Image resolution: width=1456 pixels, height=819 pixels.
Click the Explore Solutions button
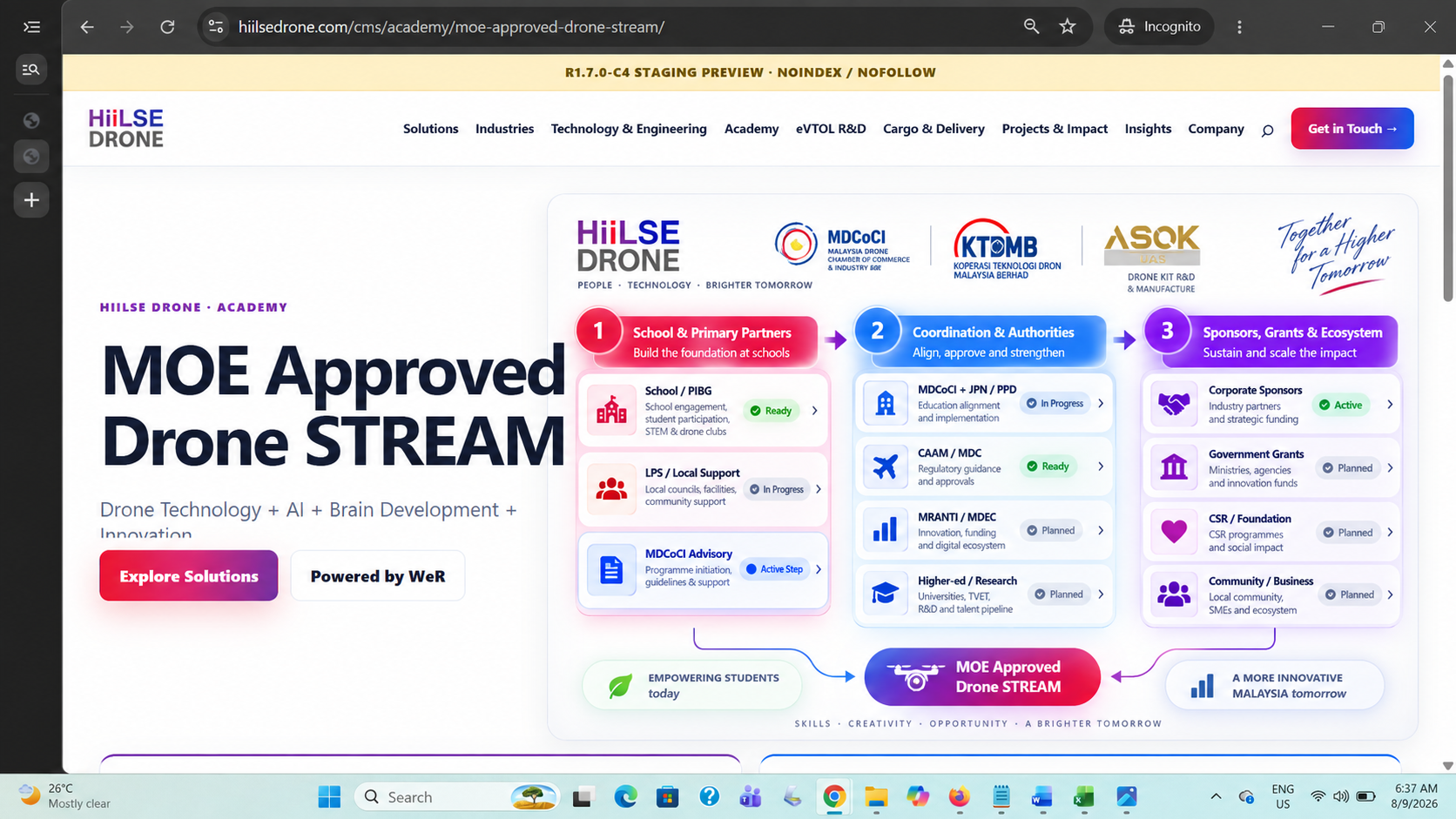point(189,575)
